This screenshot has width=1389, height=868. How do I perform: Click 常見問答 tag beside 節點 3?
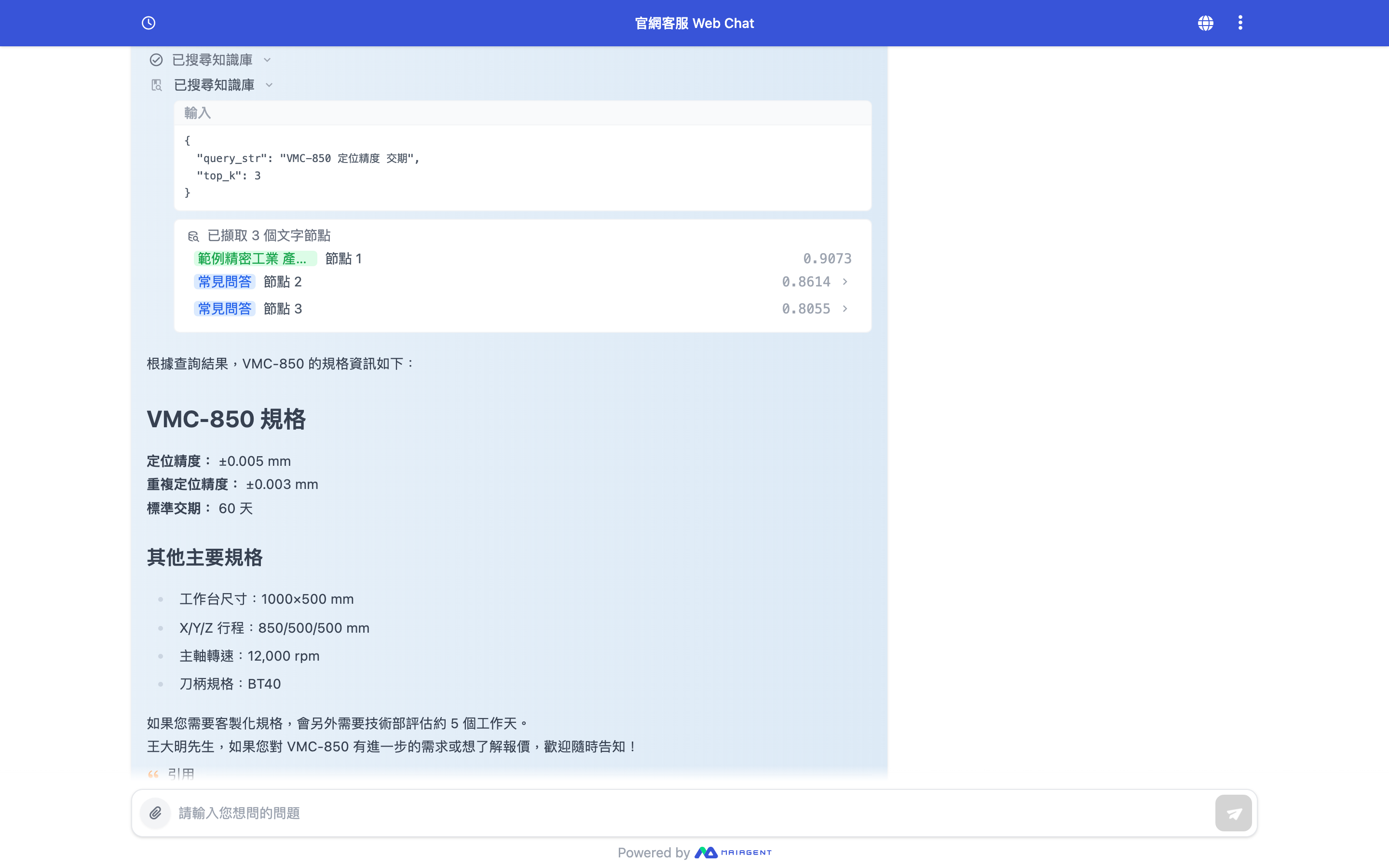click(224, 309)
